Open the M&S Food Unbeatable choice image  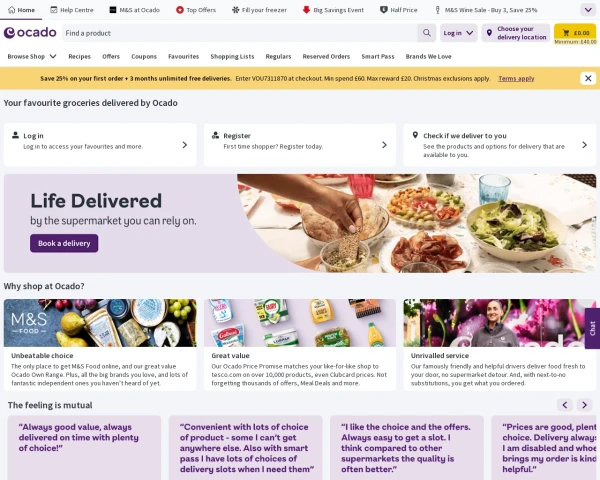click(100, 323)
